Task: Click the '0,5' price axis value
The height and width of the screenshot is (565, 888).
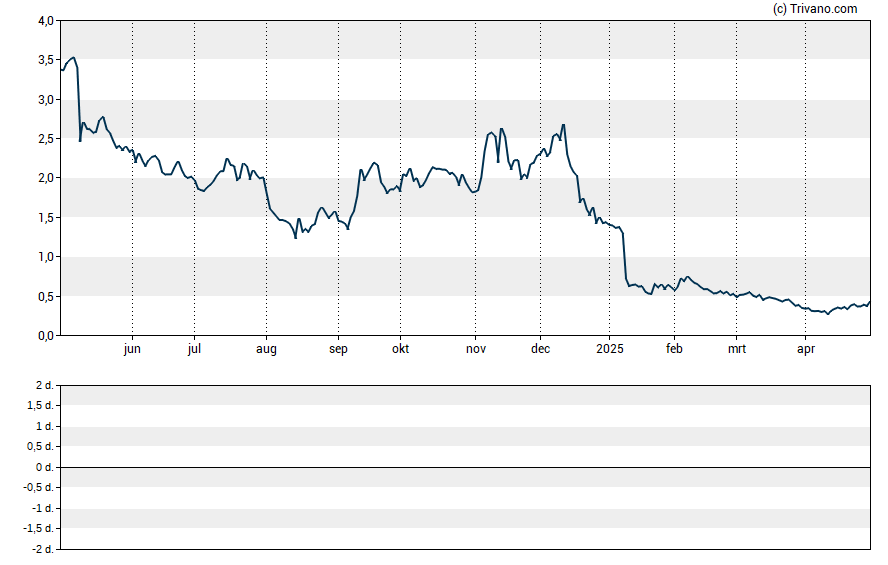Action: 46,296
